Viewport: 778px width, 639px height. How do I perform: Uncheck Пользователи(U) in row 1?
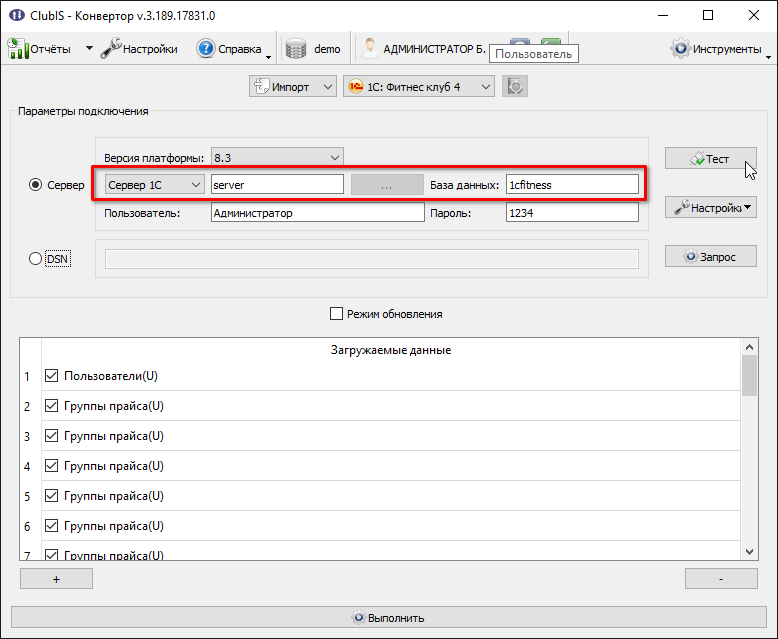[x=52, y=376]
